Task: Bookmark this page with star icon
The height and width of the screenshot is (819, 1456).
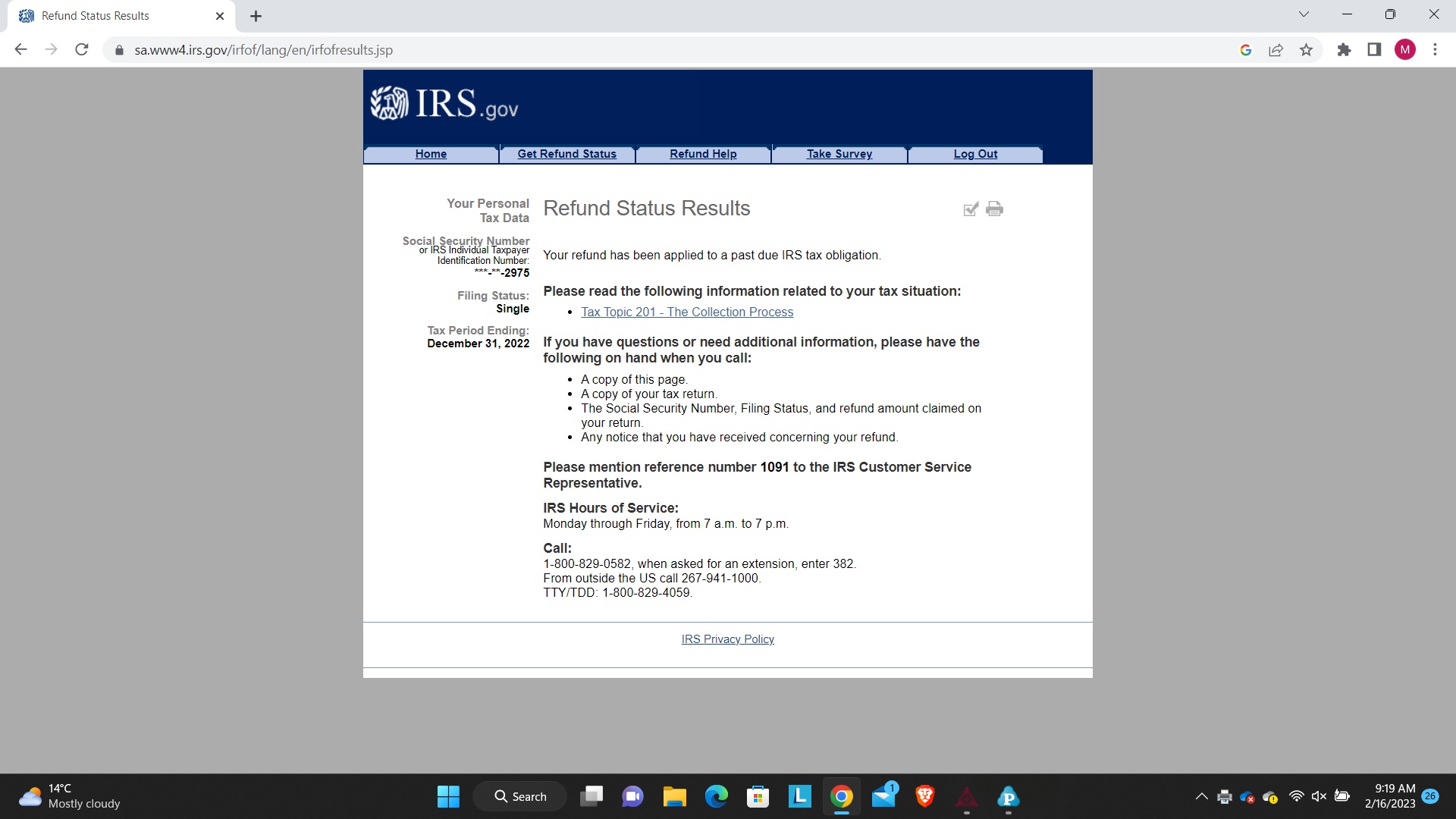Action: pos(1306,50)
